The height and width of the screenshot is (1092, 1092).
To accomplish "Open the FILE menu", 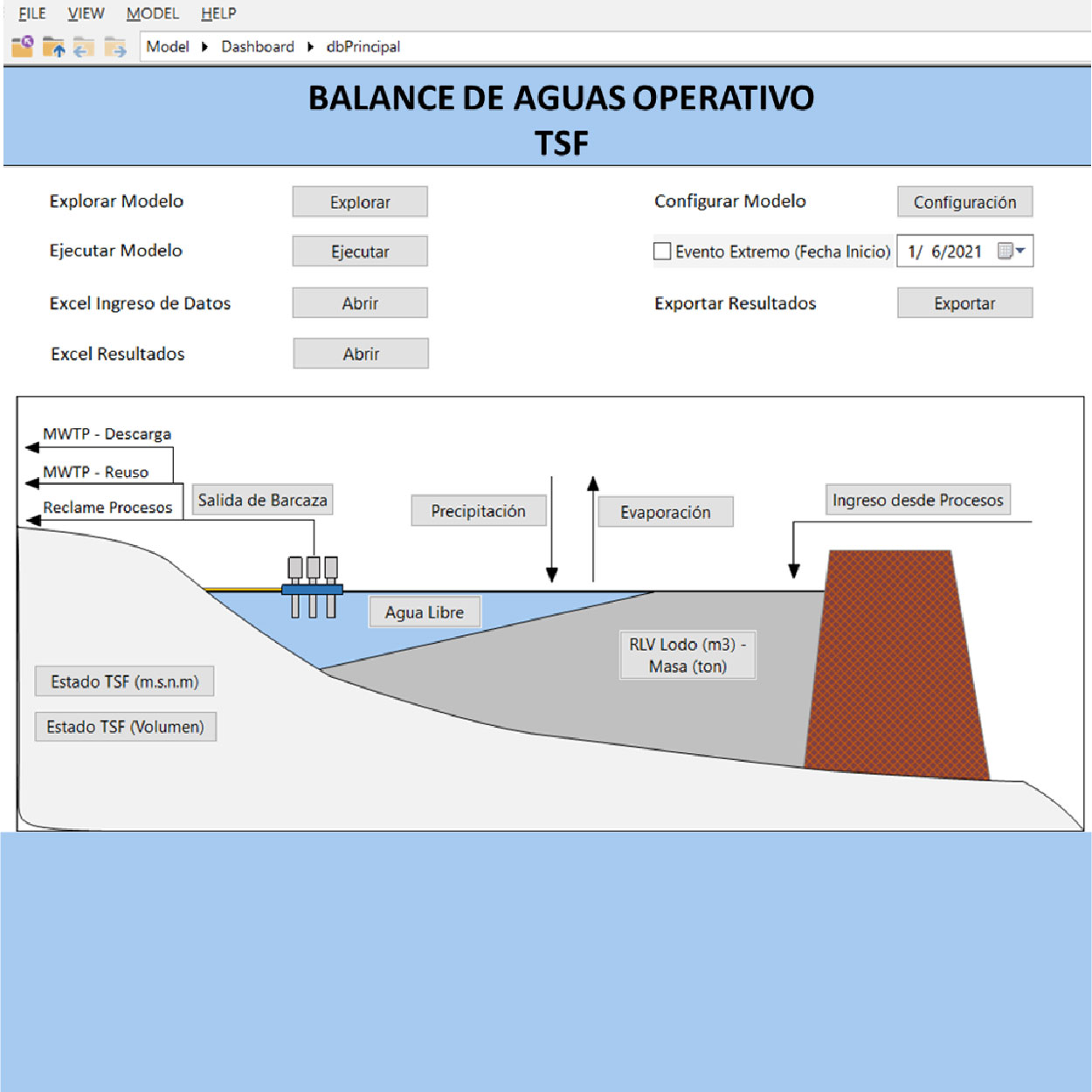I will tap(32, 13).
